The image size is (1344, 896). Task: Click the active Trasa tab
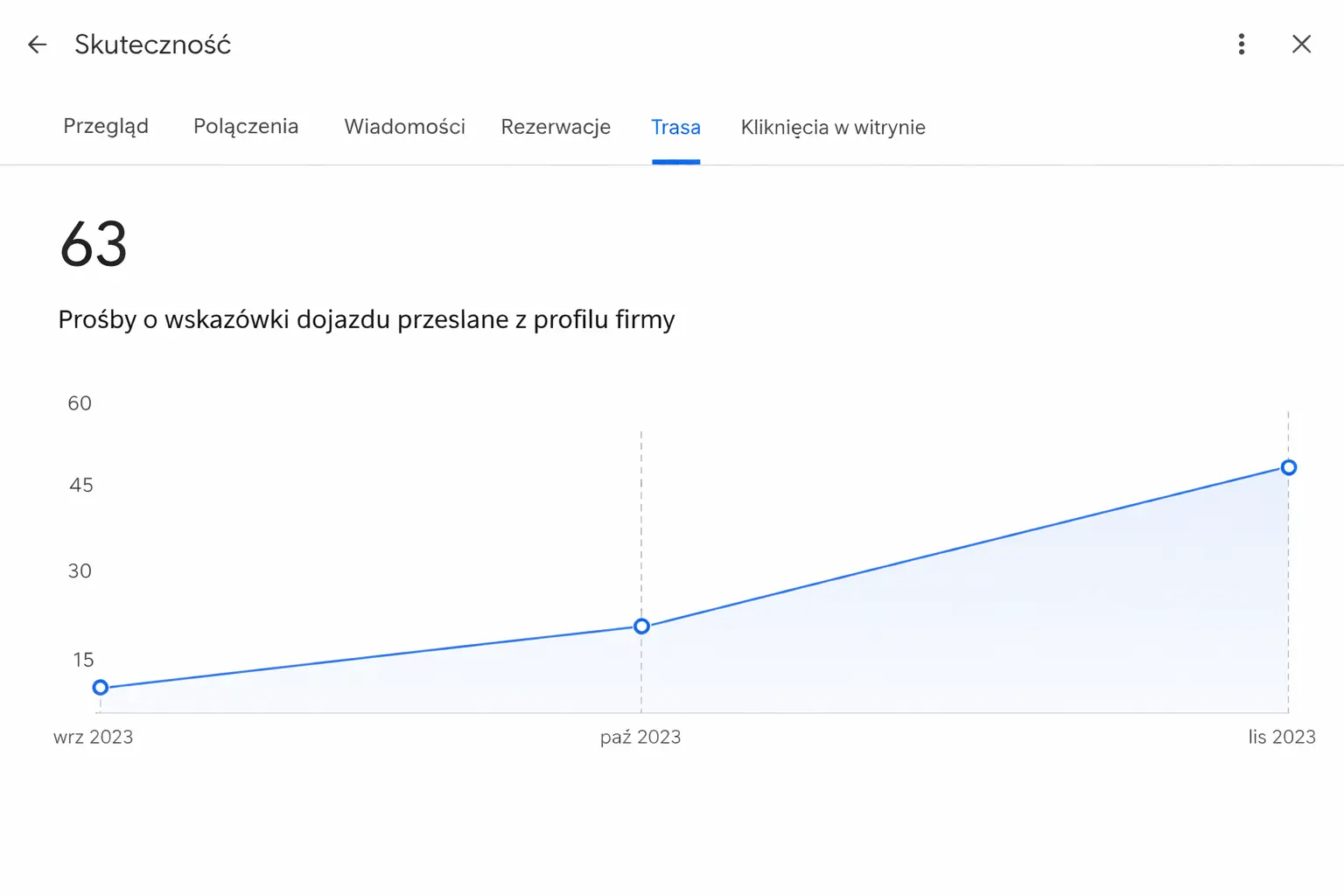[x=675, y=127]
